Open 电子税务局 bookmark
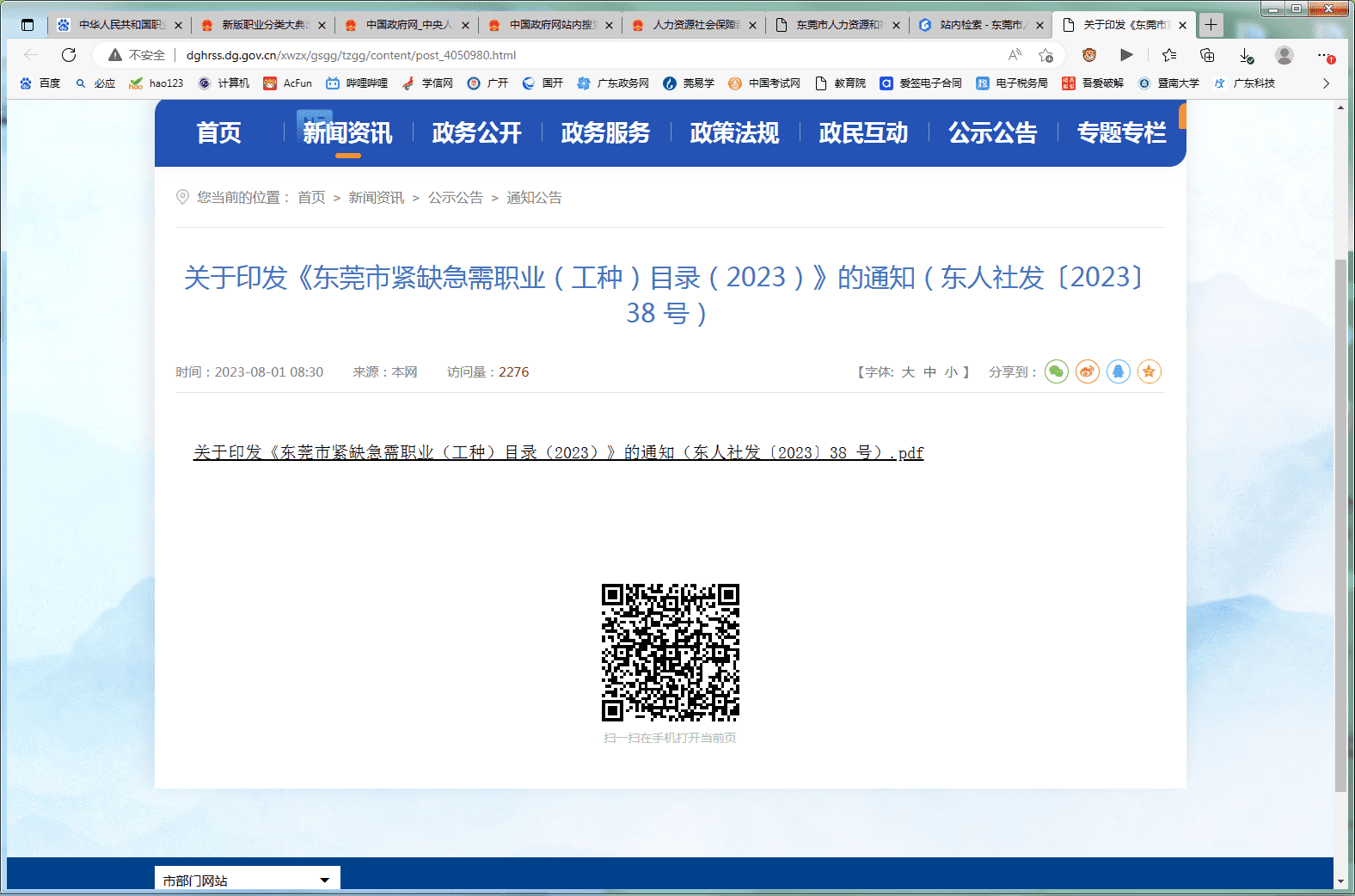This screenshot has width=1355, height=896. 1012,83
